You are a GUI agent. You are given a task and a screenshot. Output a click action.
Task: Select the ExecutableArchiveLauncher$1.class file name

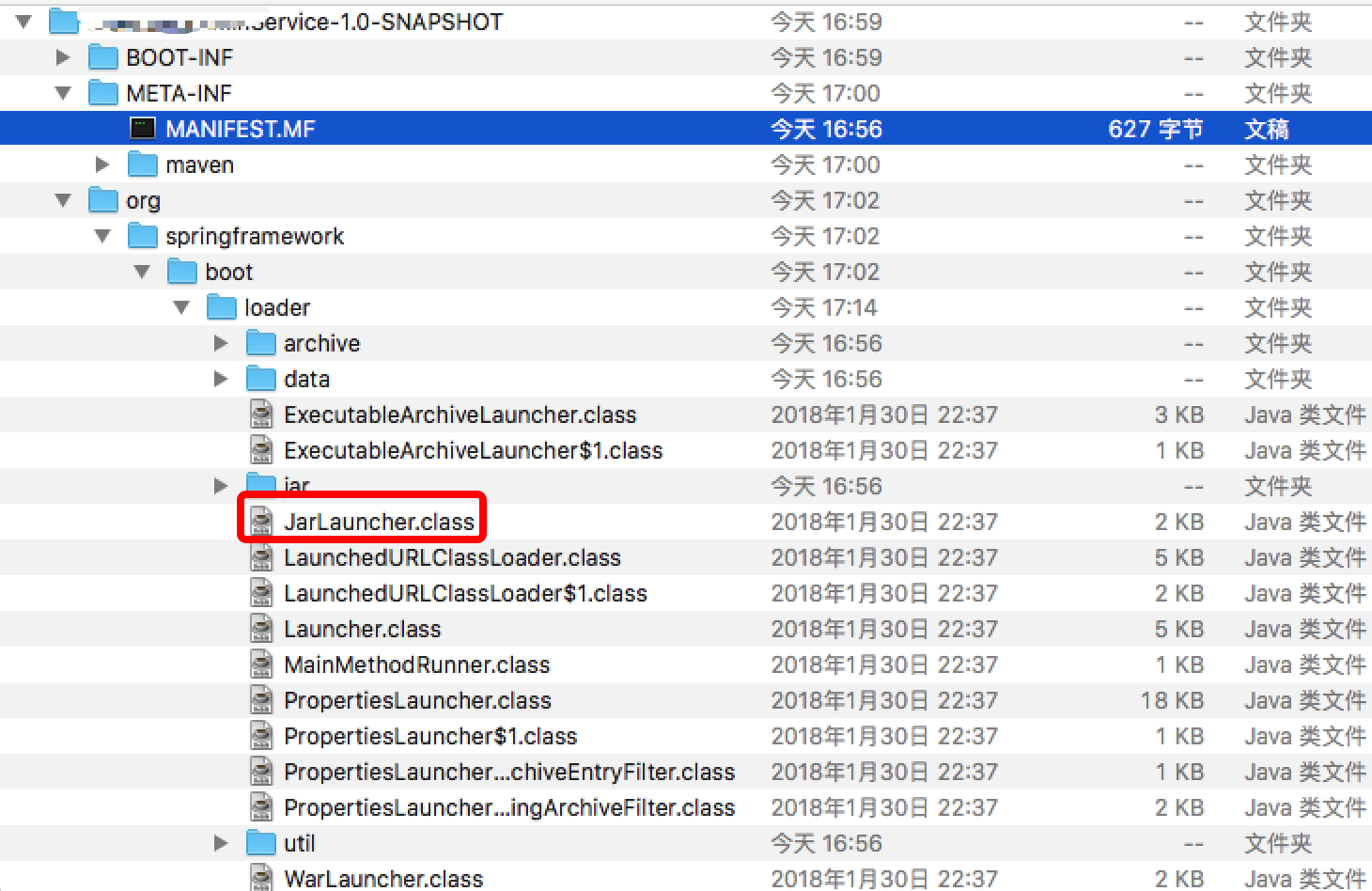pos(473,450)
